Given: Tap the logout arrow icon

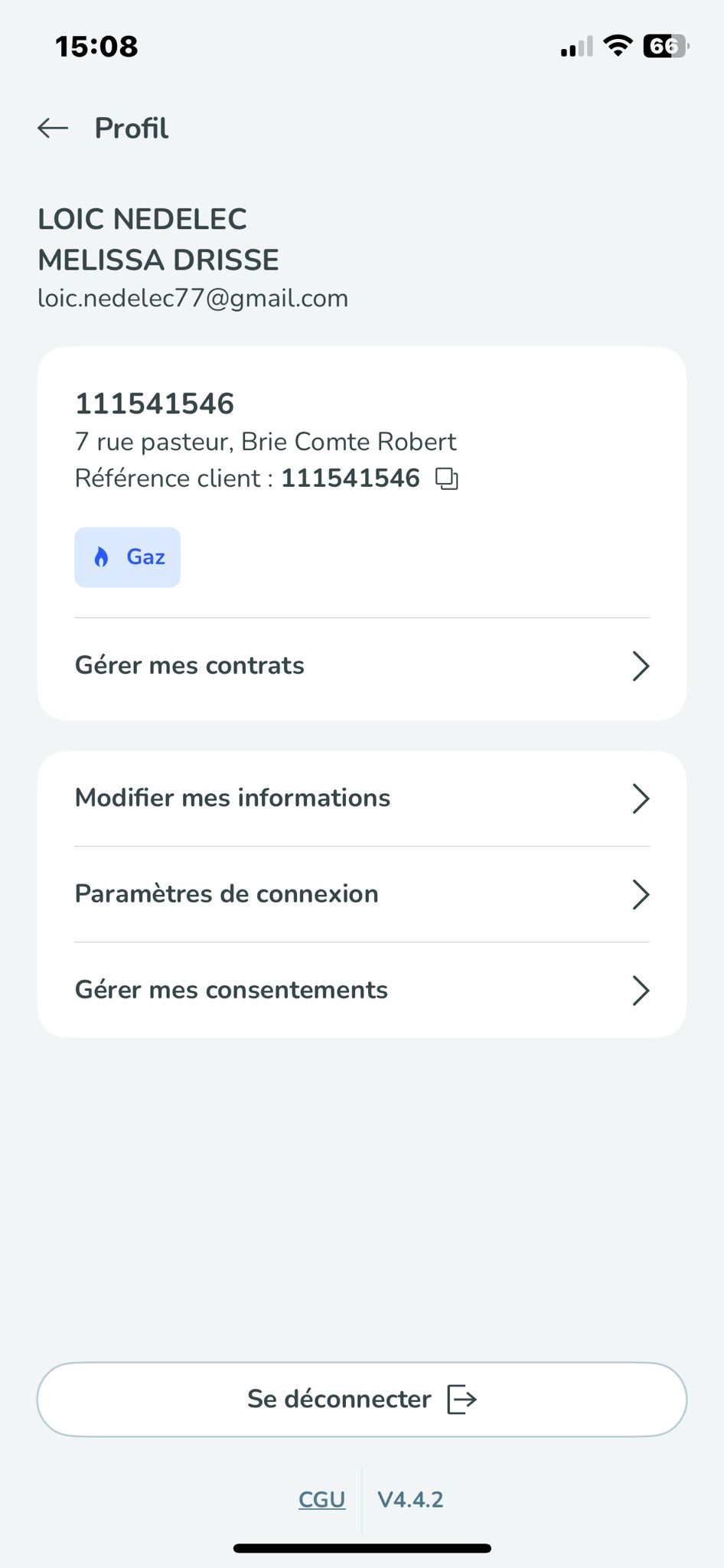Looking at the screenshot, I should coord(461,1400).
